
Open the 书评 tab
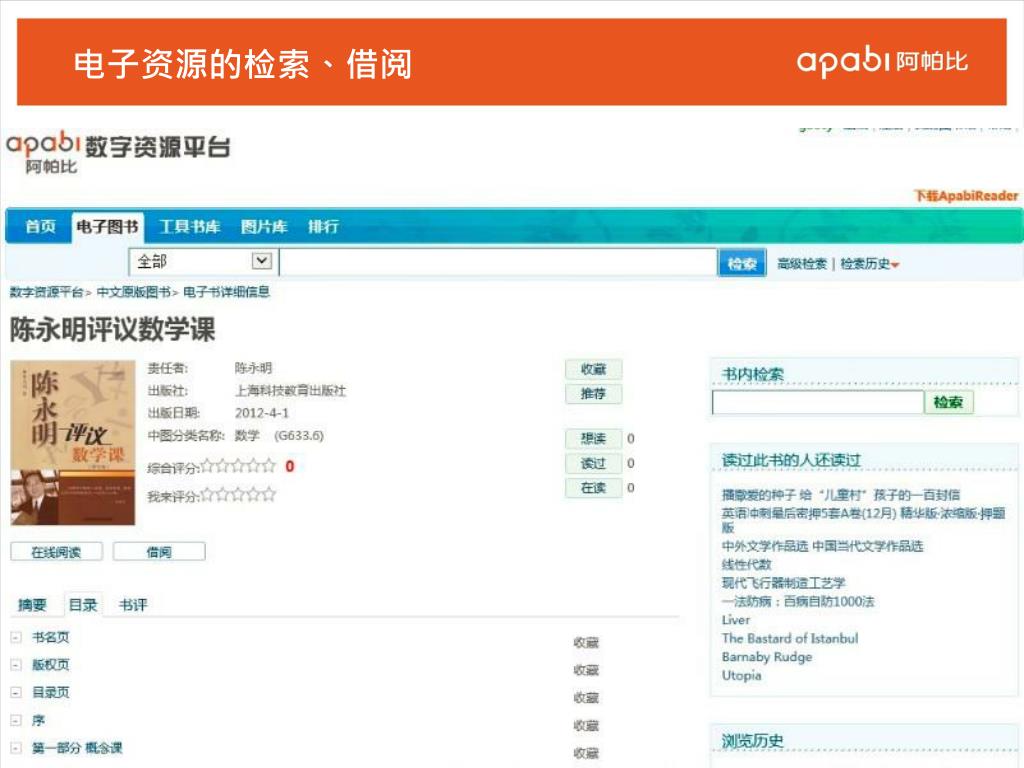tap(133, 605)
